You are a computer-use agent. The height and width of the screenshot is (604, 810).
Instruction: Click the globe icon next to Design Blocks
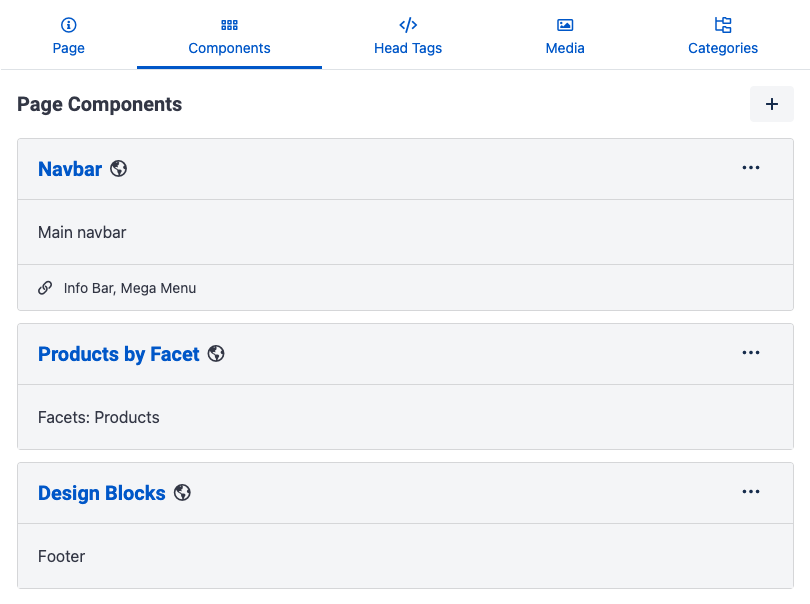pos(182,492)
